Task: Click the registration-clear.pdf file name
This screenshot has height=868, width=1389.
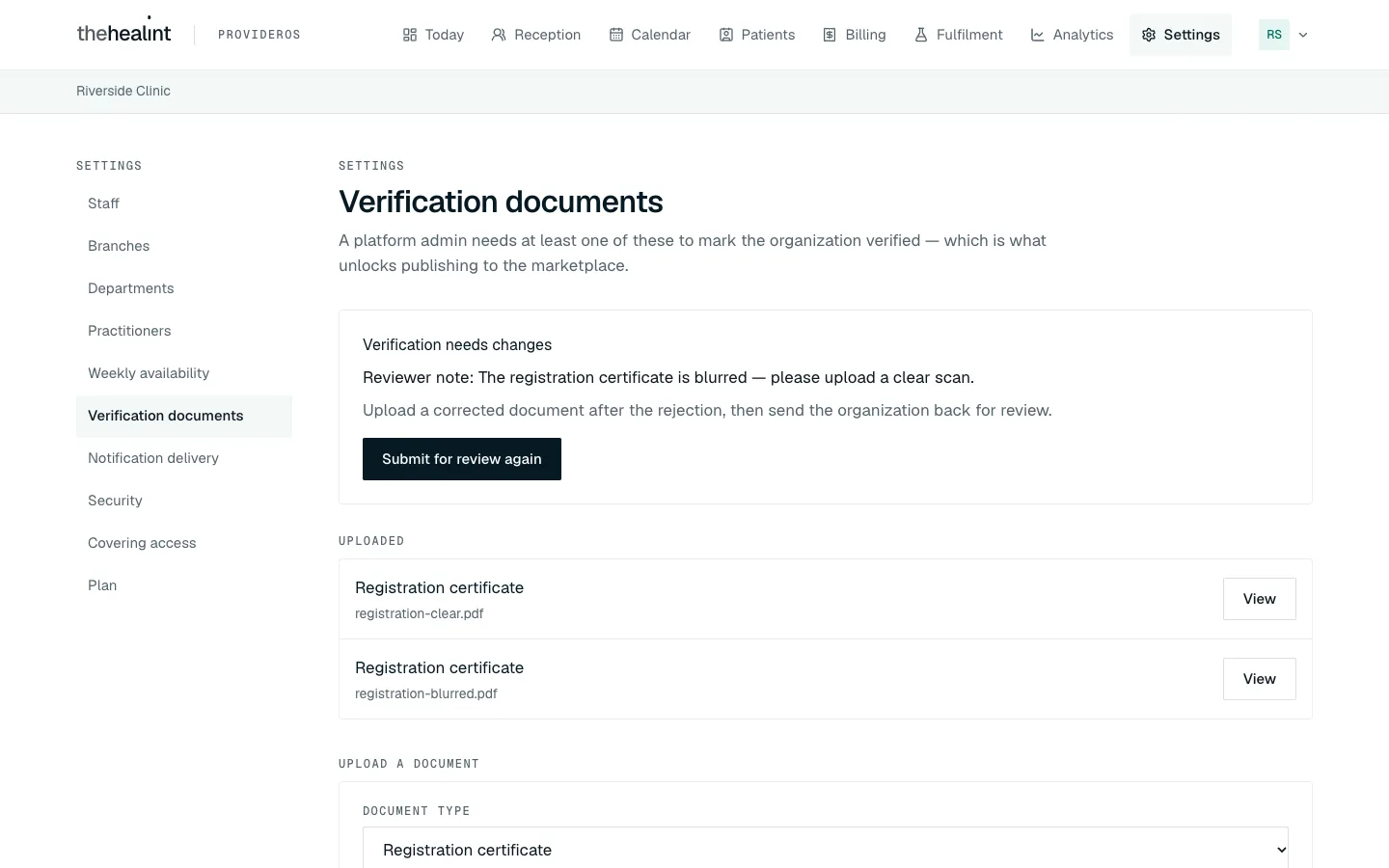Action: (420, 613)
